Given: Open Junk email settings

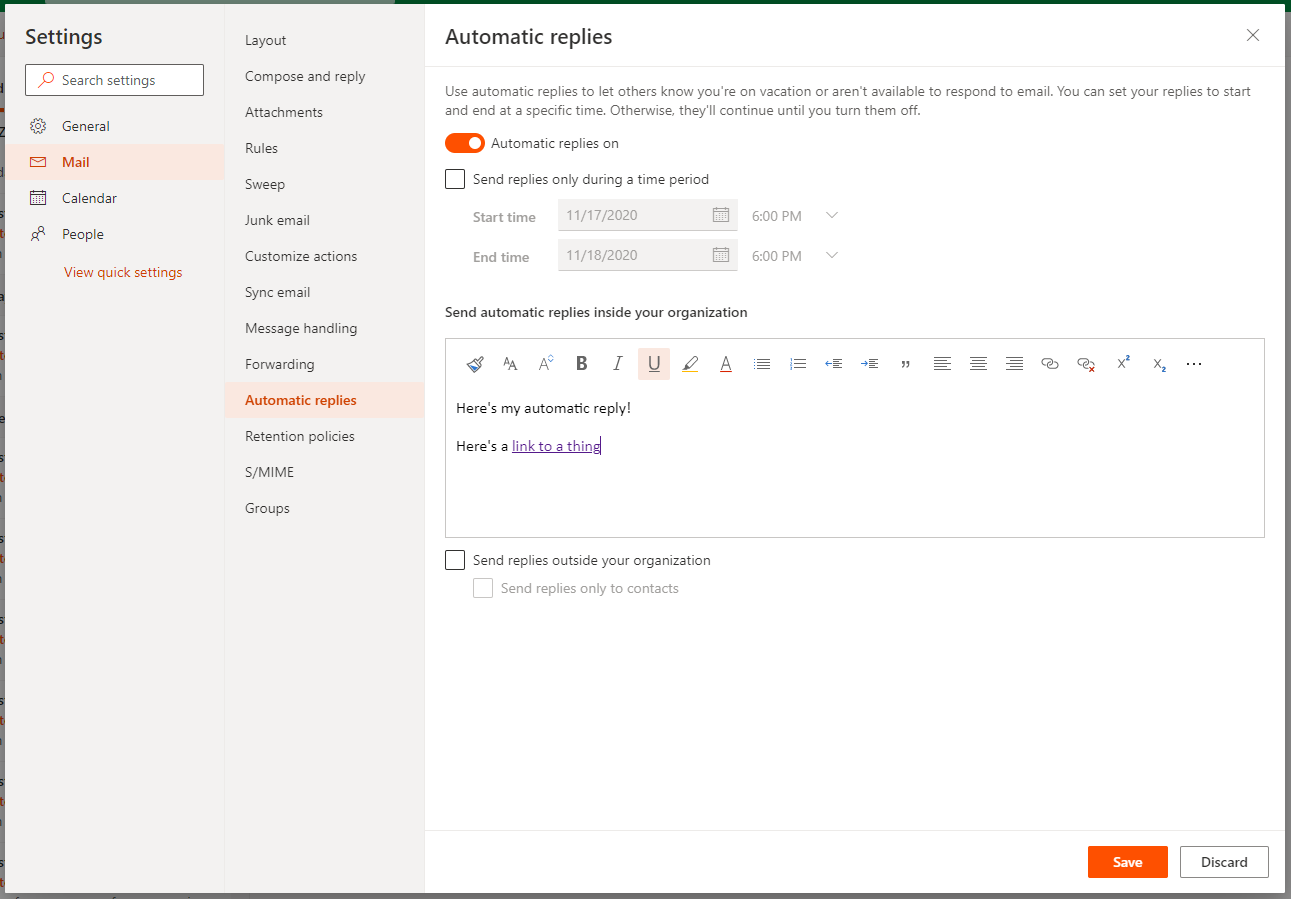Looking at the screenshot, I should pyautogui.click(x=324, y=220).
